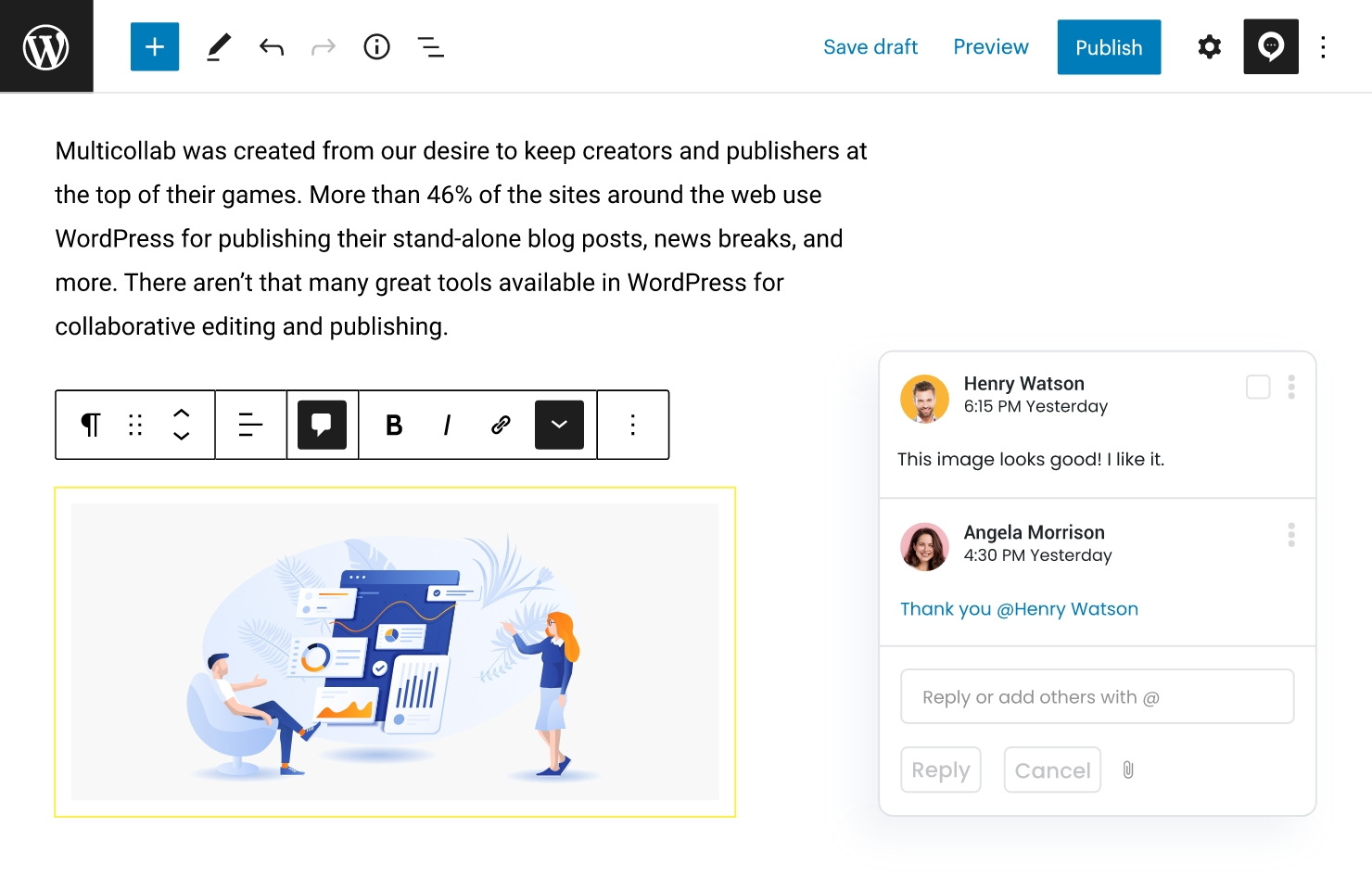Focus the 'Reply or add others with @' field
This screenshot has width=1372, height=891.
click(x=1098, y=696)
